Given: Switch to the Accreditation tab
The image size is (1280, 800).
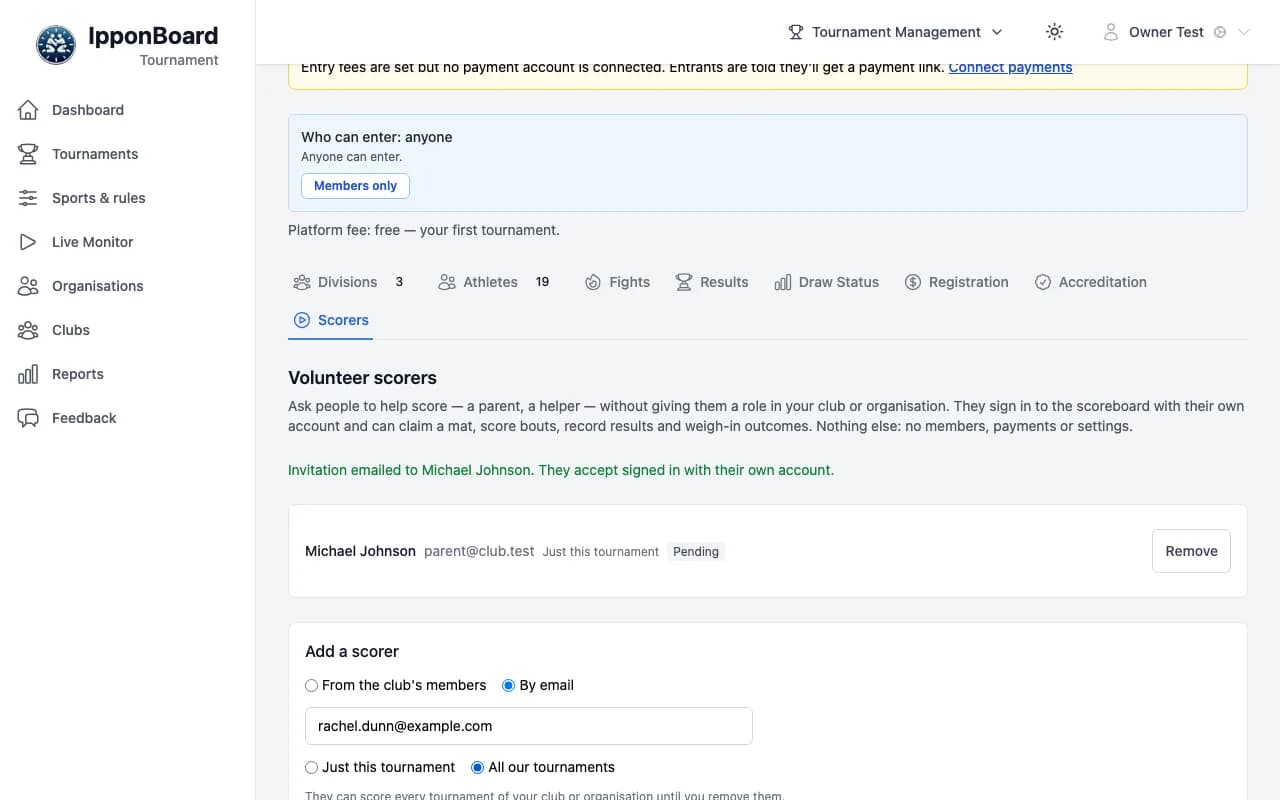Looking at the screenshot, I should pyautogui.click(x=1091, y=282).
